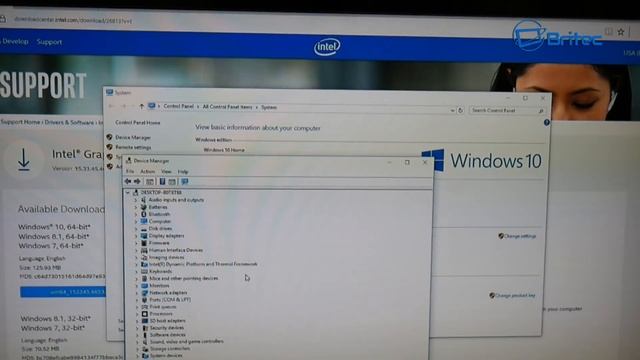Open Remote settings link in System sidebar
The image size is (640, 360).
point(133,147)
